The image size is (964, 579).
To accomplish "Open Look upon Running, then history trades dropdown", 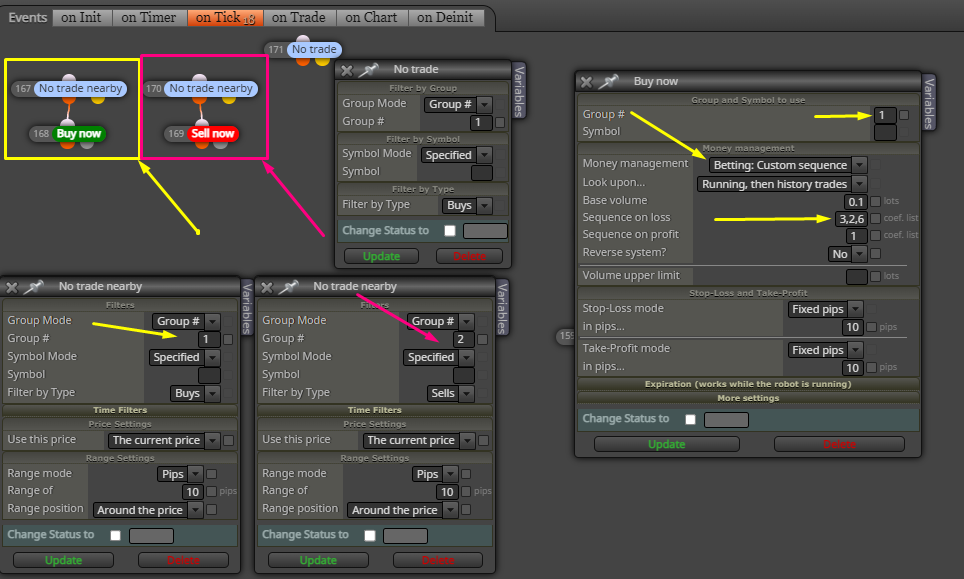I will [x=782, y=184].
